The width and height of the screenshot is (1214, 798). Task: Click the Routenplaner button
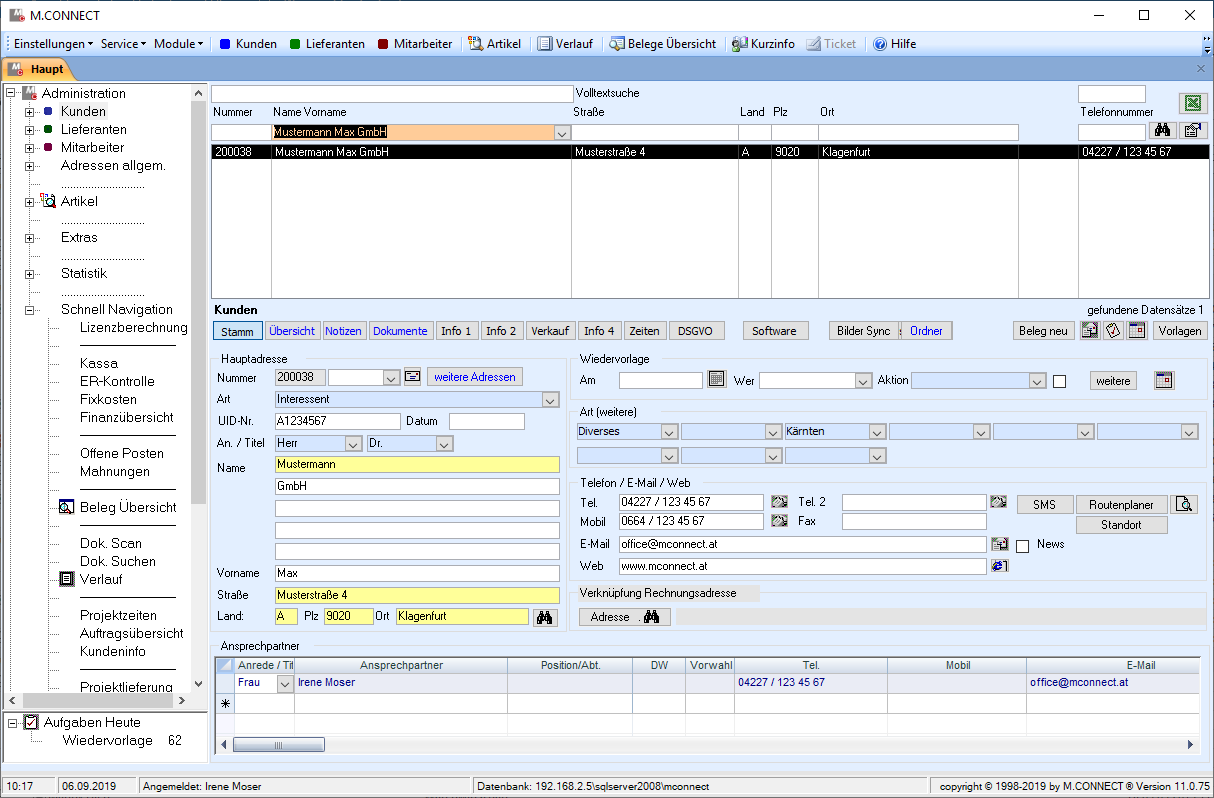(1121, 505)
